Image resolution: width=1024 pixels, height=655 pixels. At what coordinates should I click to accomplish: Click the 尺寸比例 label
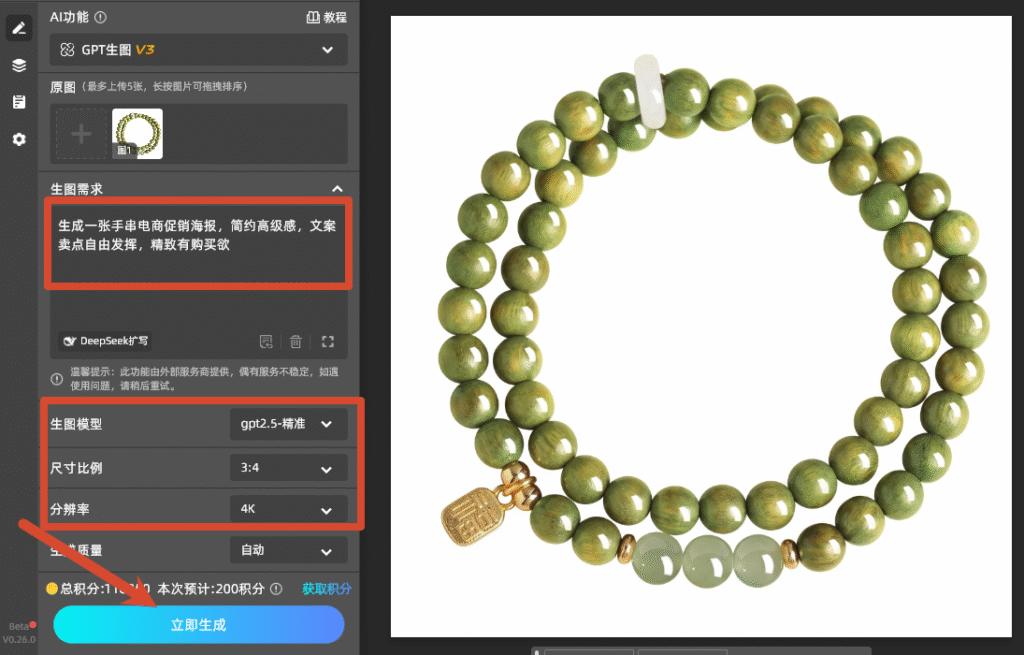coord(76,468)
